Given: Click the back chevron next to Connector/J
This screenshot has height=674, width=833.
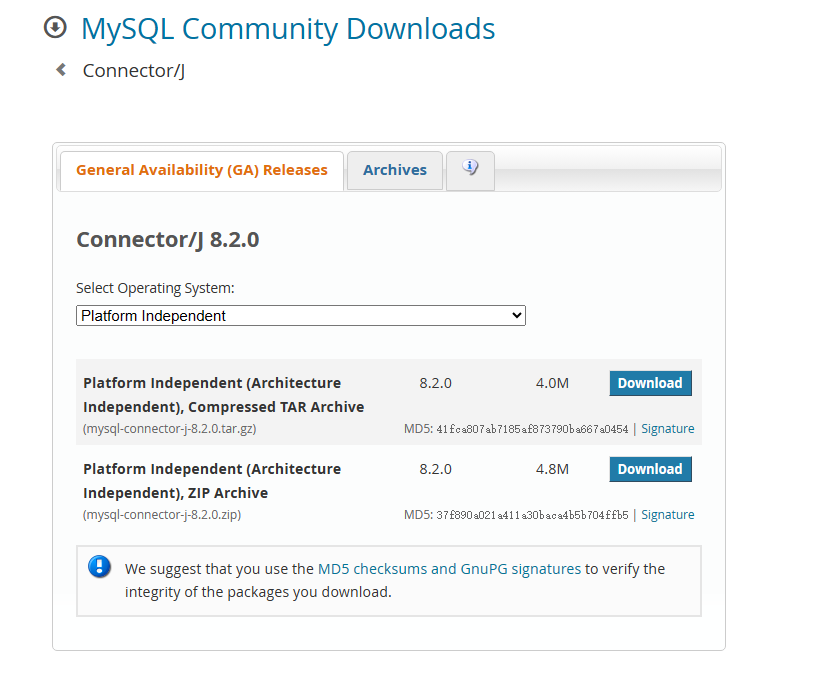Looking at the screenshot, I should point(61,70).
